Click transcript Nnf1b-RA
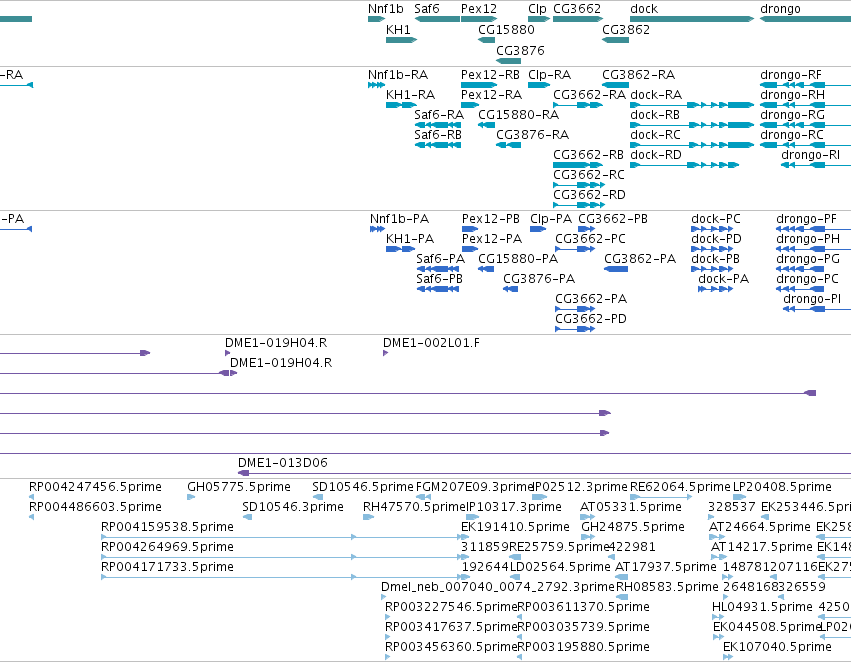The height and width of the screenshot is (662, 851). [398, 75]
